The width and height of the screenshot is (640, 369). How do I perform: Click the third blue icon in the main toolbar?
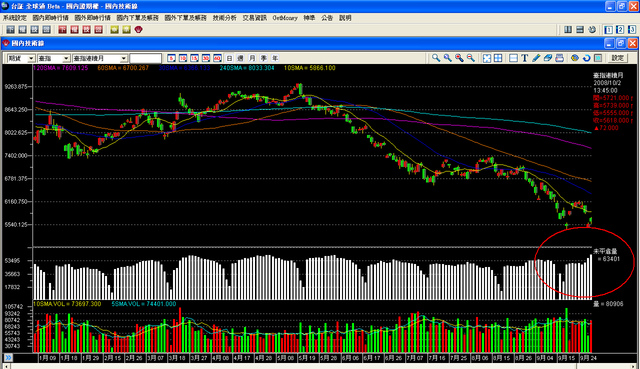click(35, 29)
